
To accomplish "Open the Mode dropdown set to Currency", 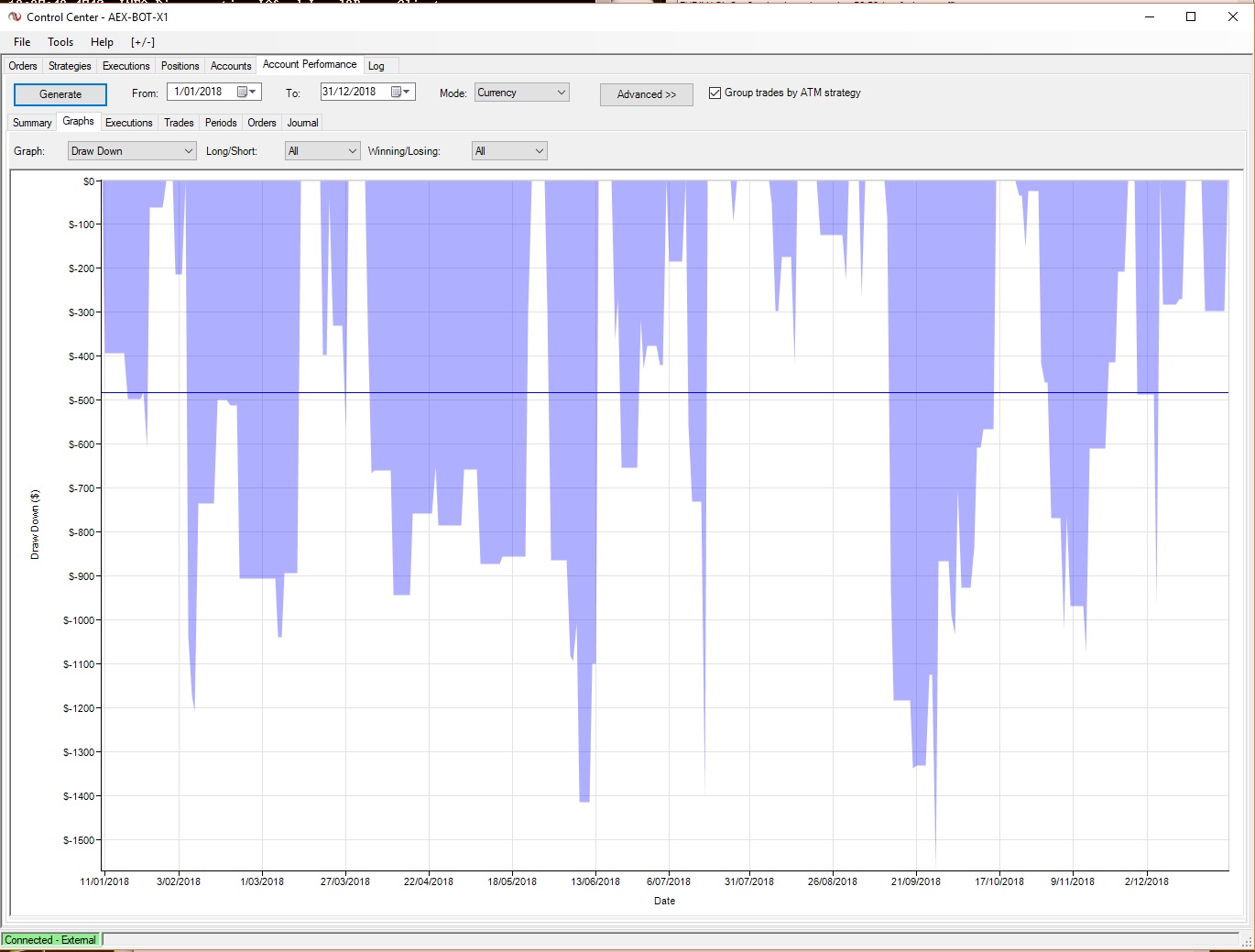I will (x=521, y=93).
